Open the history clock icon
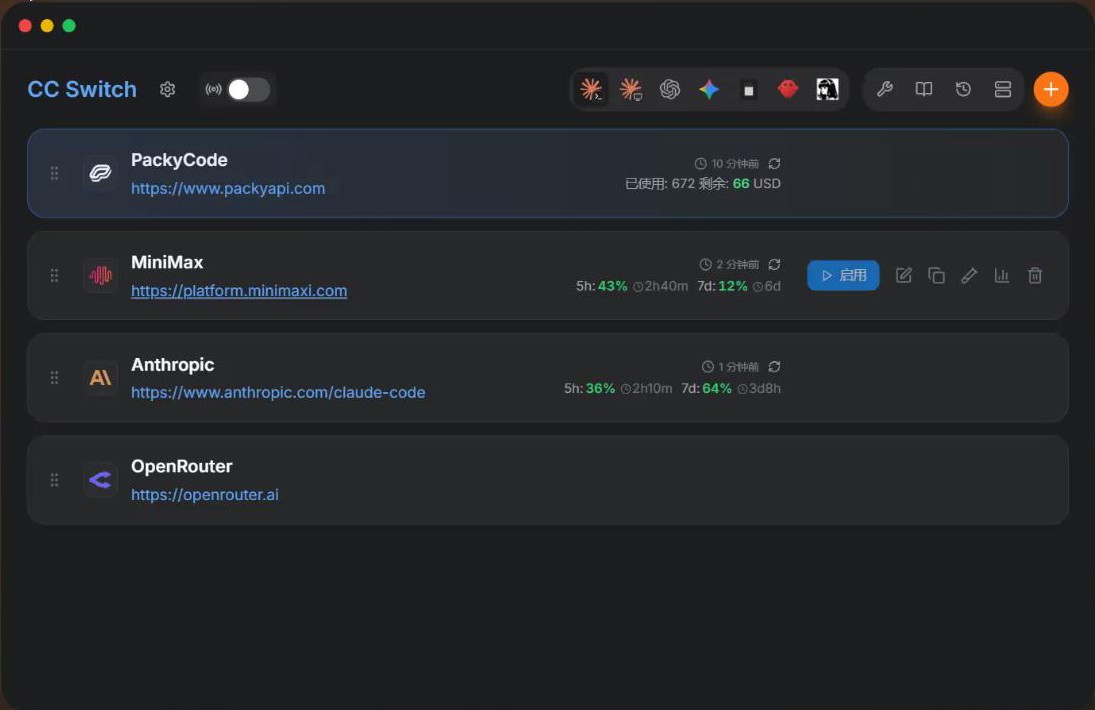 [963, 89]
